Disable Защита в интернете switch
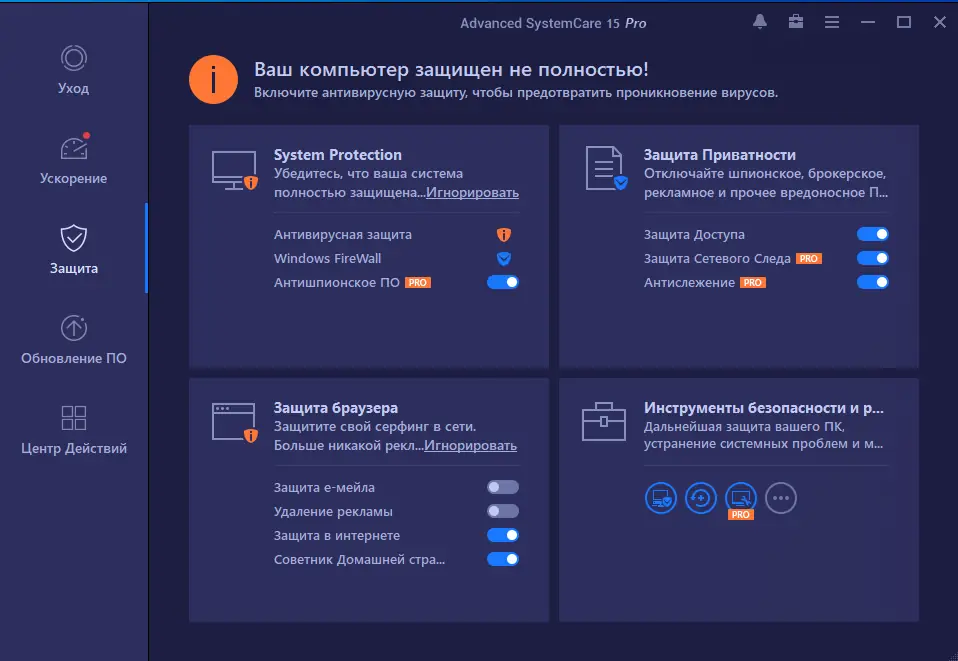This screenshot has width=958, height=661. 503,535
